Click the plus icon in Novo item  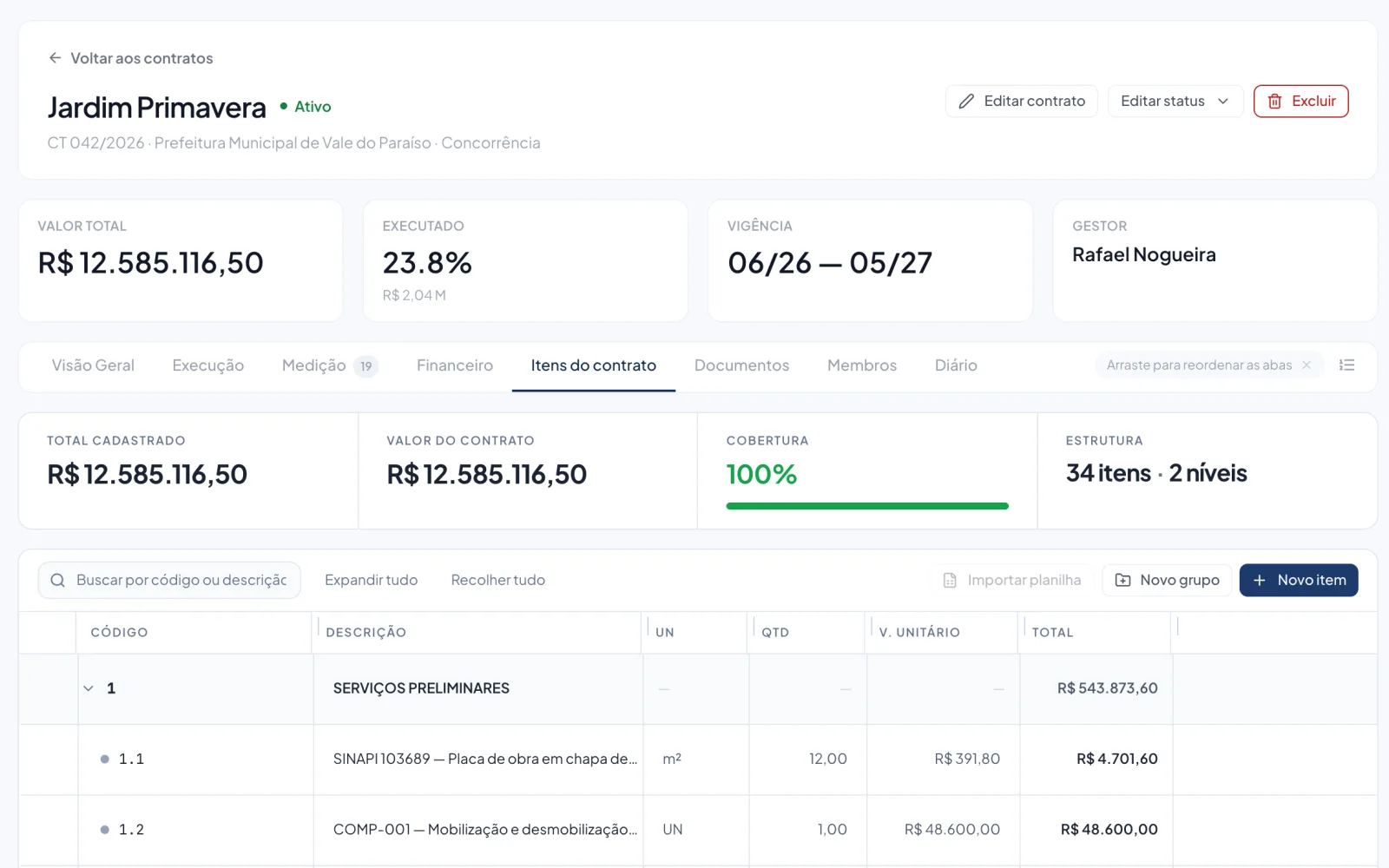(1260, 581)
